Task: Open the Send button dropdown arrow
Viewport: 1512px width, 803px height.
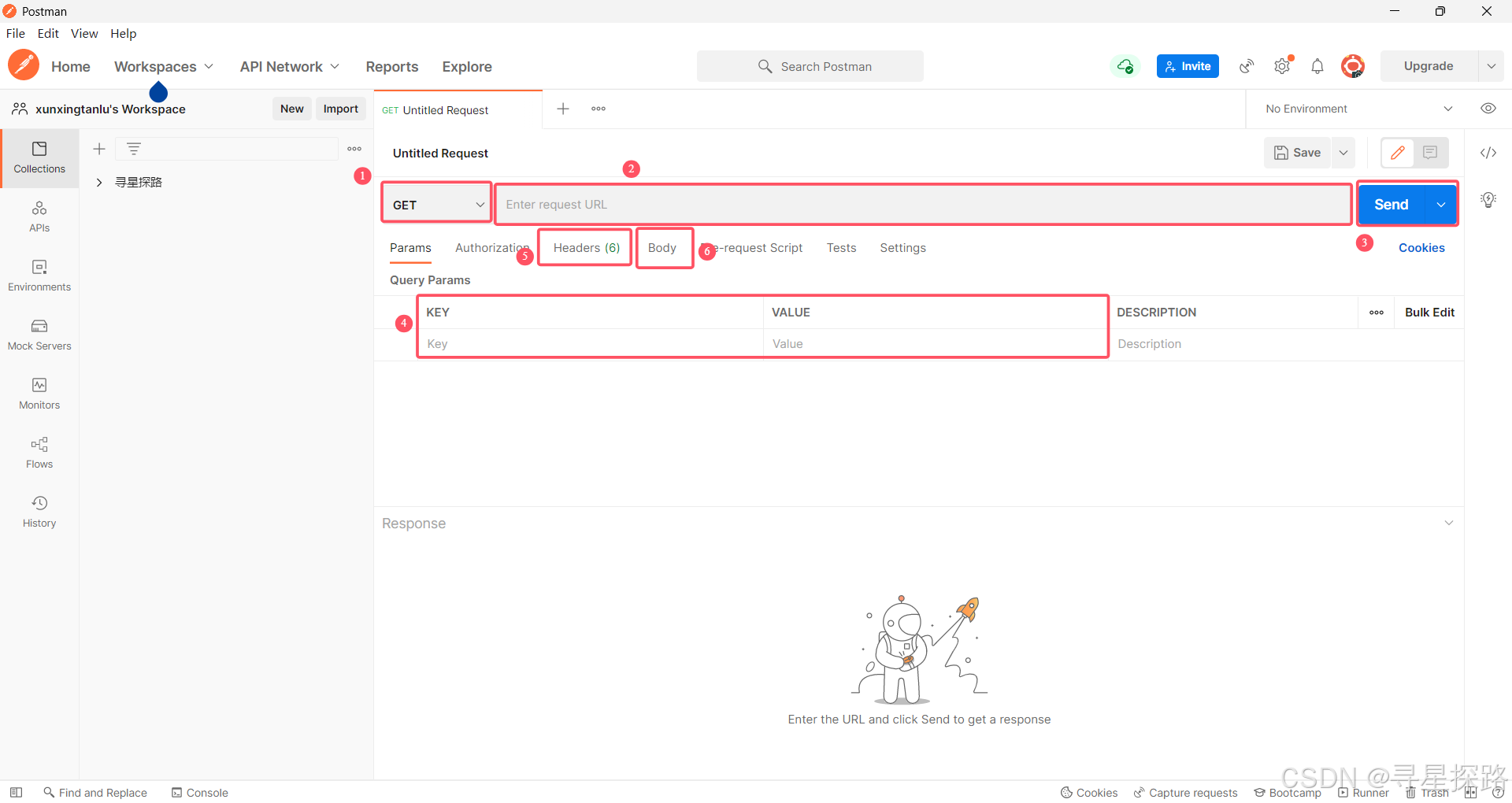Action: 1441,205
